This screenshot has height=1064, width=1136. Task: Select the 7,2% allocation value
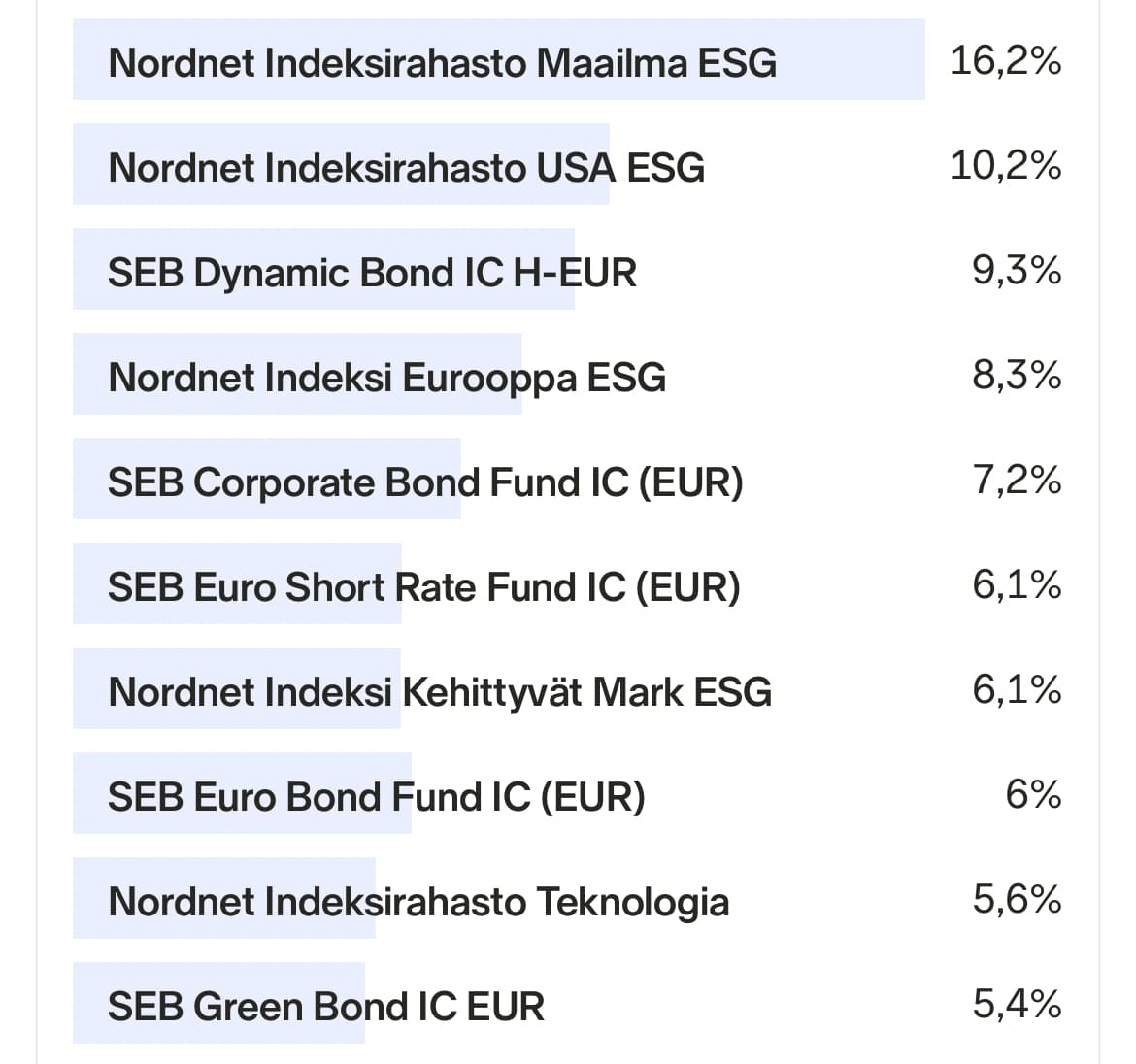pos(1016,481)
